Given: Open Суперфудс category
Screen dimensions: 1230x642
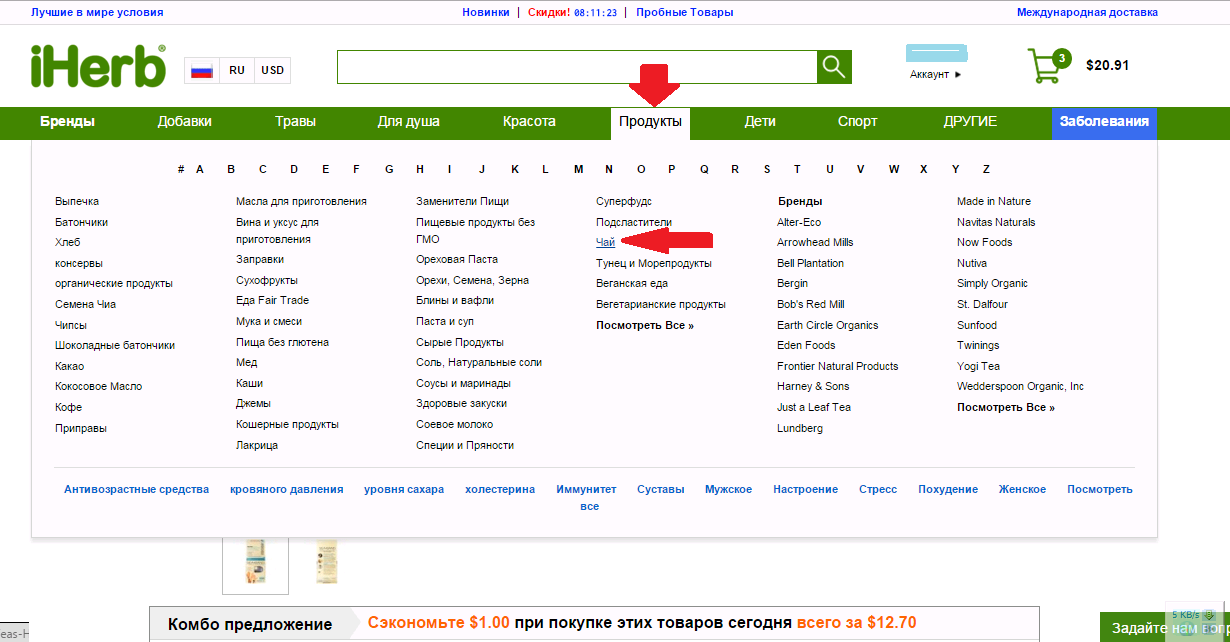Looking at the screenshot, I should [624, 201].
